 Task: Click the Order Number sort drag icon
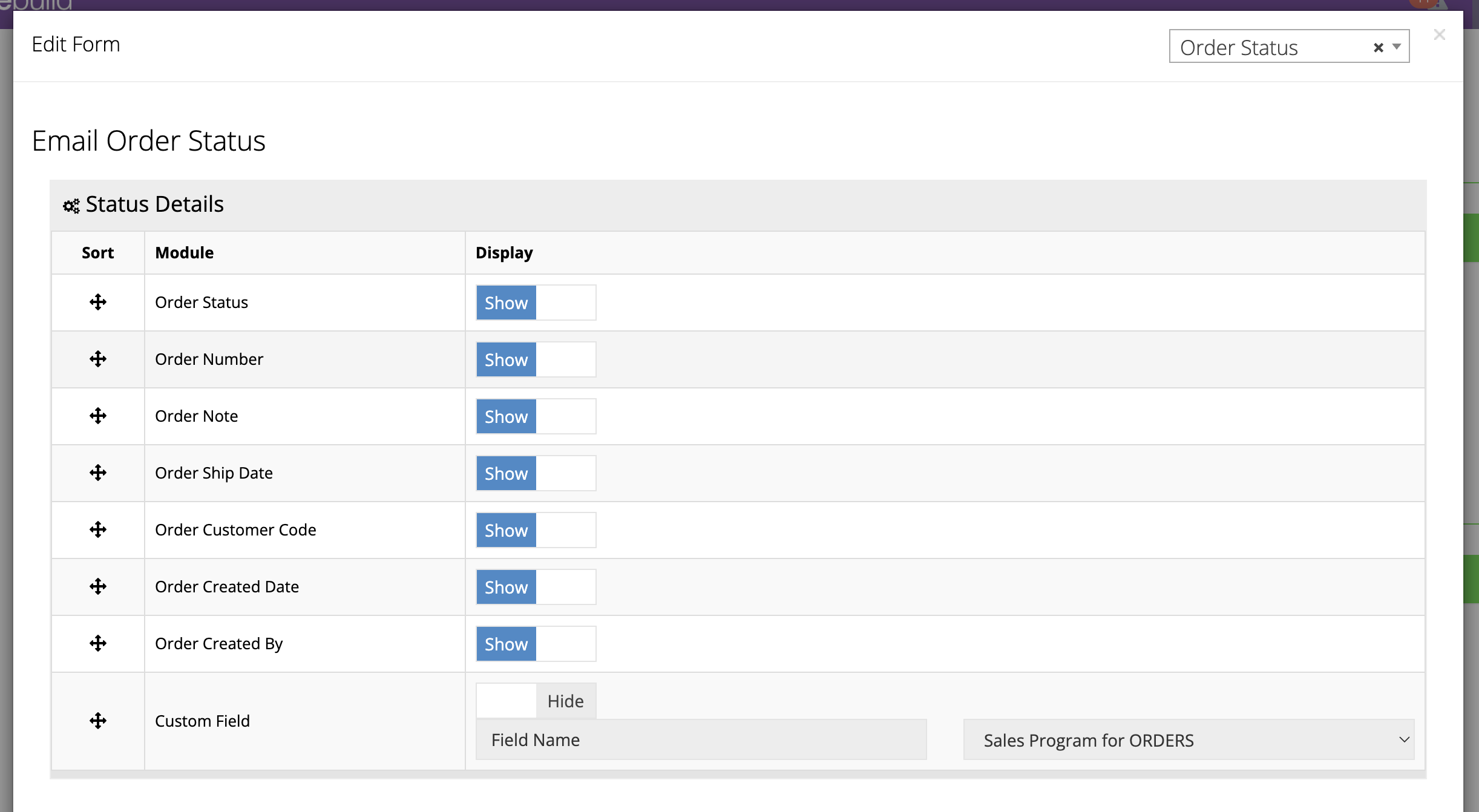(x=98, y=359)
